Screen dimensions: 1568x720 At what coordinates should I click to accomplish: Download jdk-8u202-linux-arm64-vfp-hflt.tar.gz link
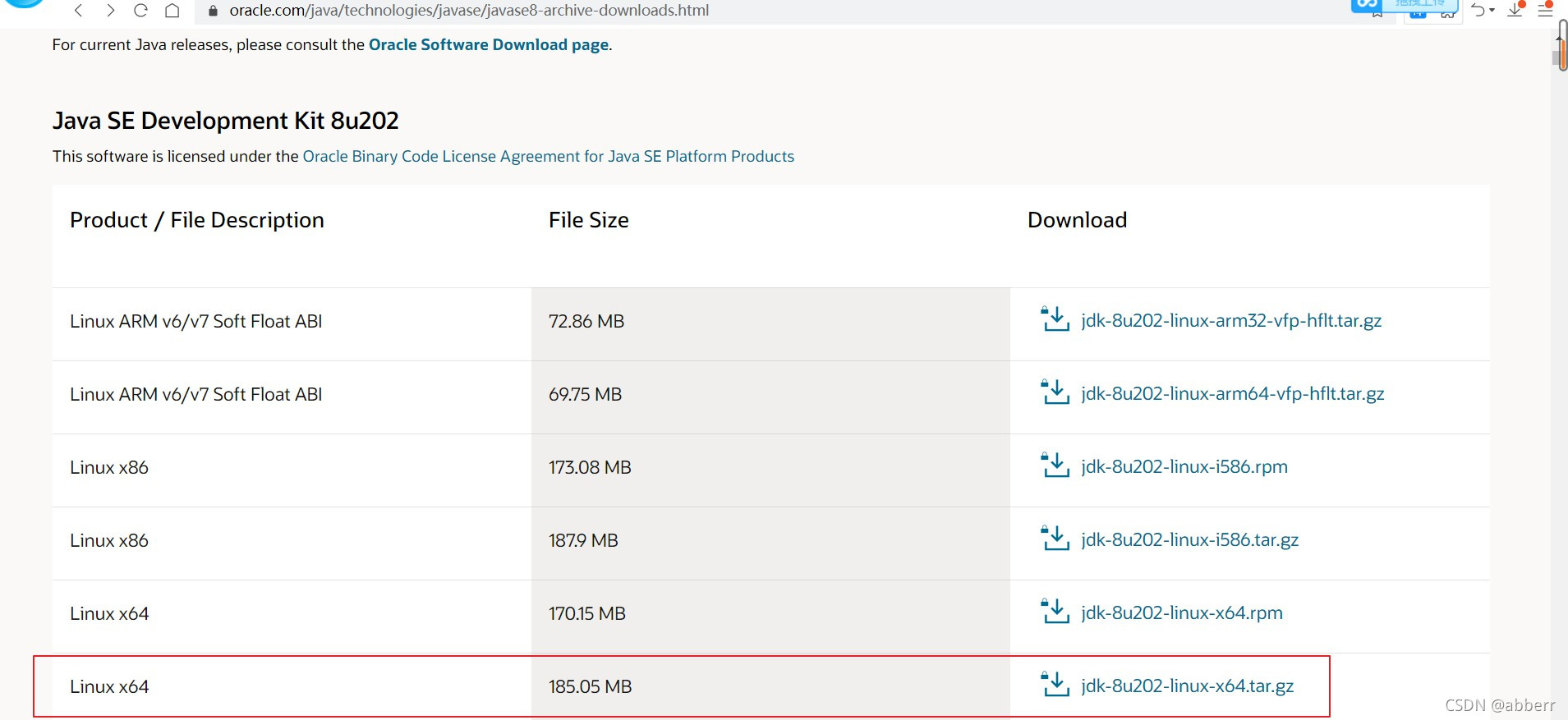(1233, 393)
